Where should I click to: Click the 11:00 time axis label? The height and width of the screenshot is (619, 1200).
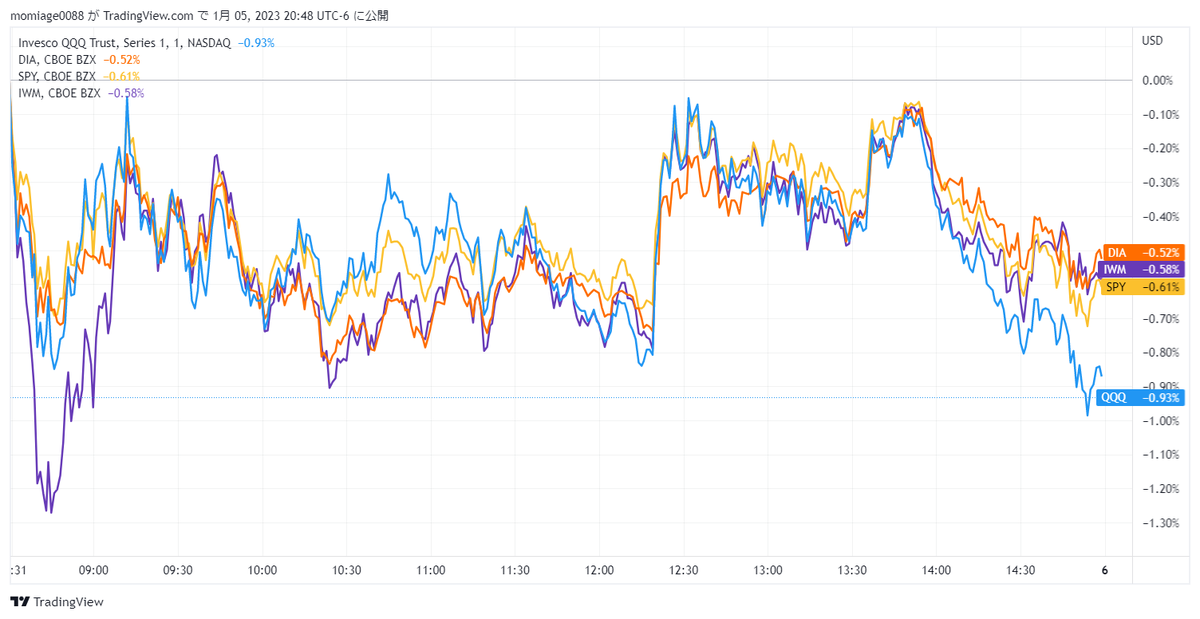(430, 570)
